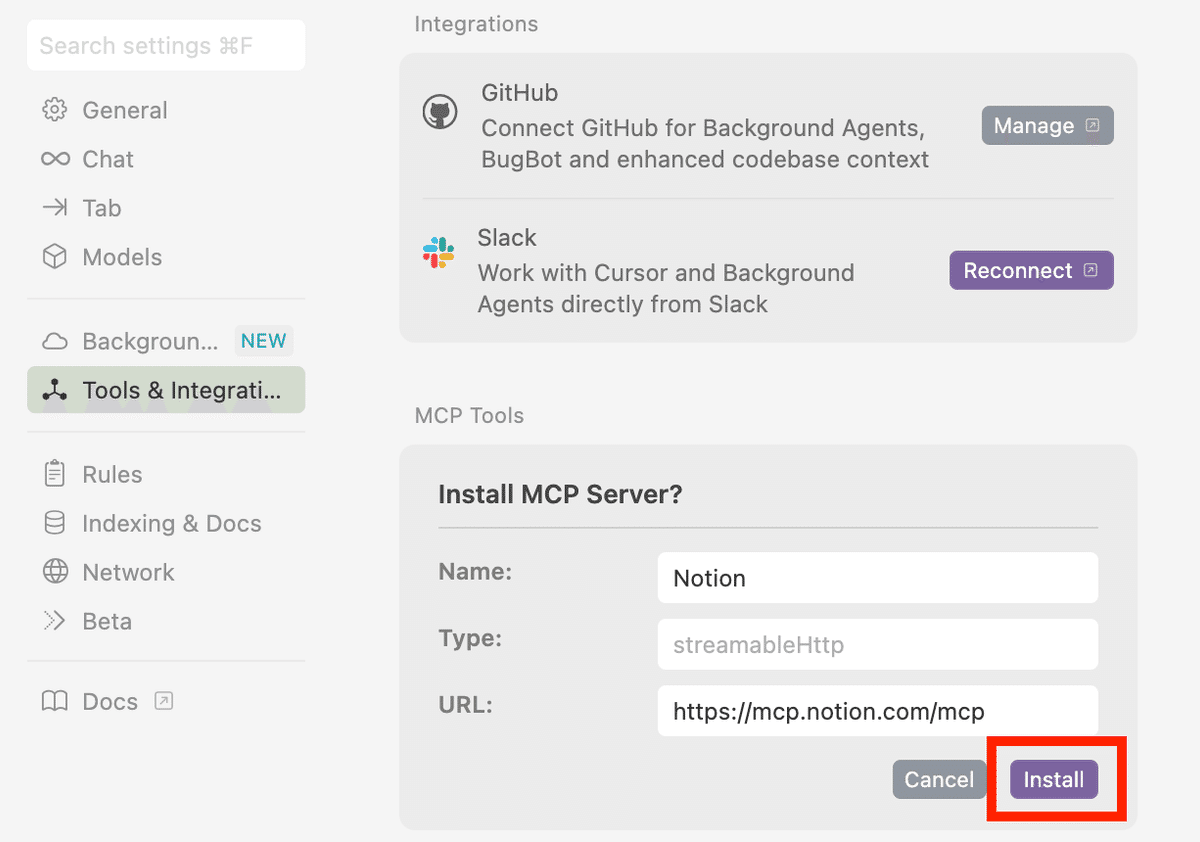The image size is (1200, 842).
Task: Click the General gear icon
Action: tap(55, 110)
